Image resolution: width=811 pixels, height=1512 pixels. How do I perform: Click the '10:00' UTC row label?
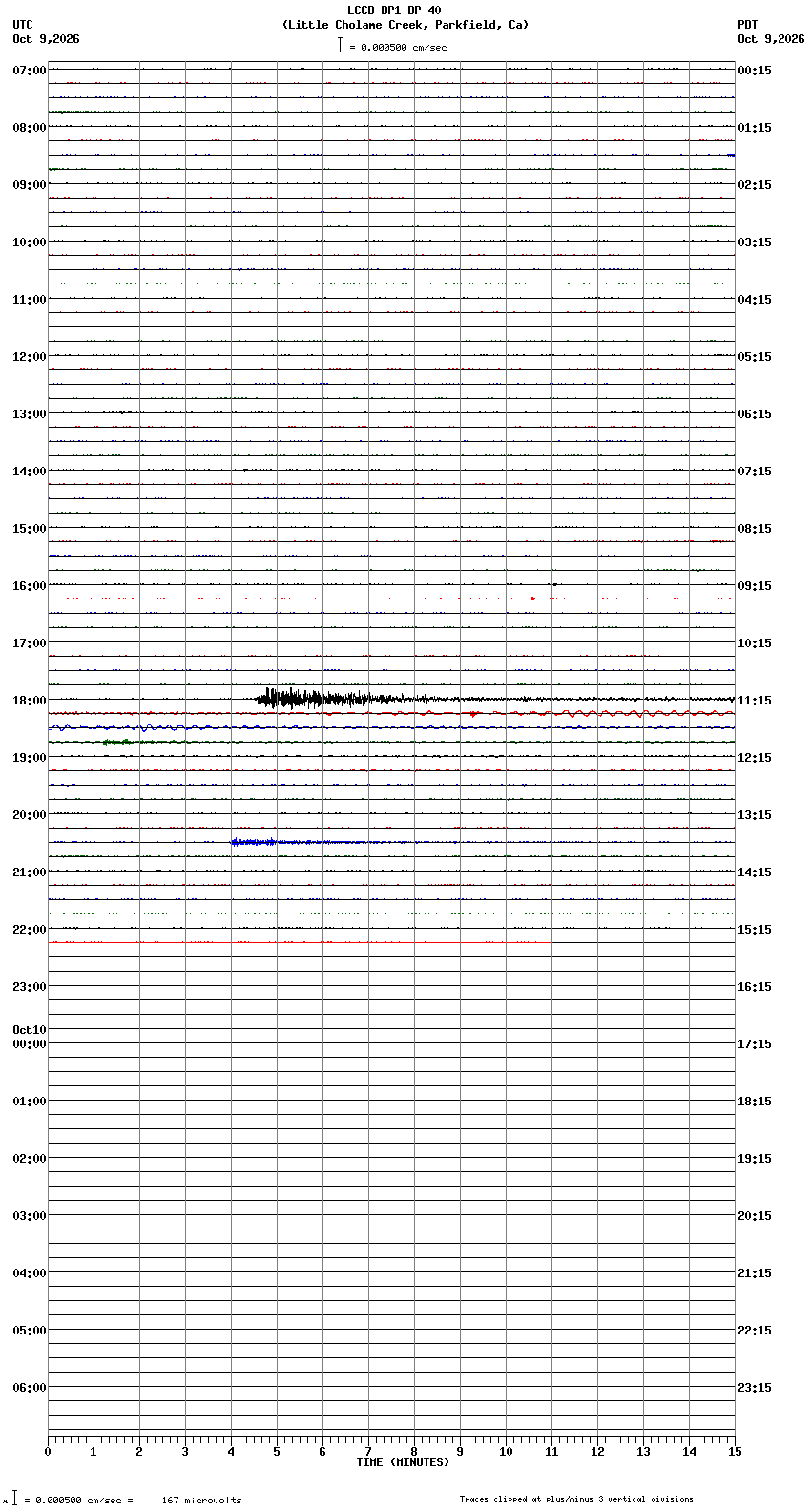click(30, 242)
